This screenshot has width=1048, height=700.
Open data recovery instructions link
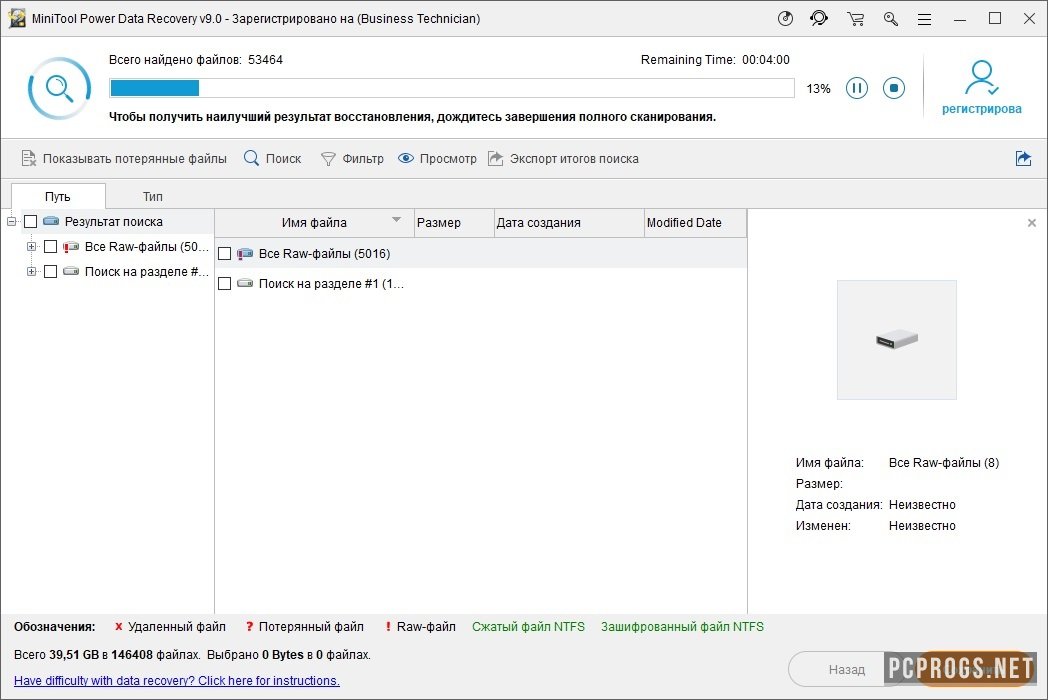pos(177,681)
